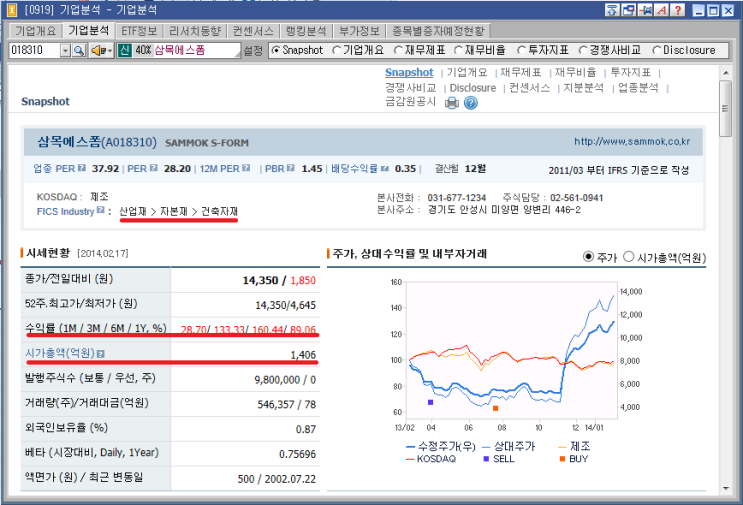Switch to the 리서치동향 tab
The width and height of the screenshot is (743, 505).
195,31
